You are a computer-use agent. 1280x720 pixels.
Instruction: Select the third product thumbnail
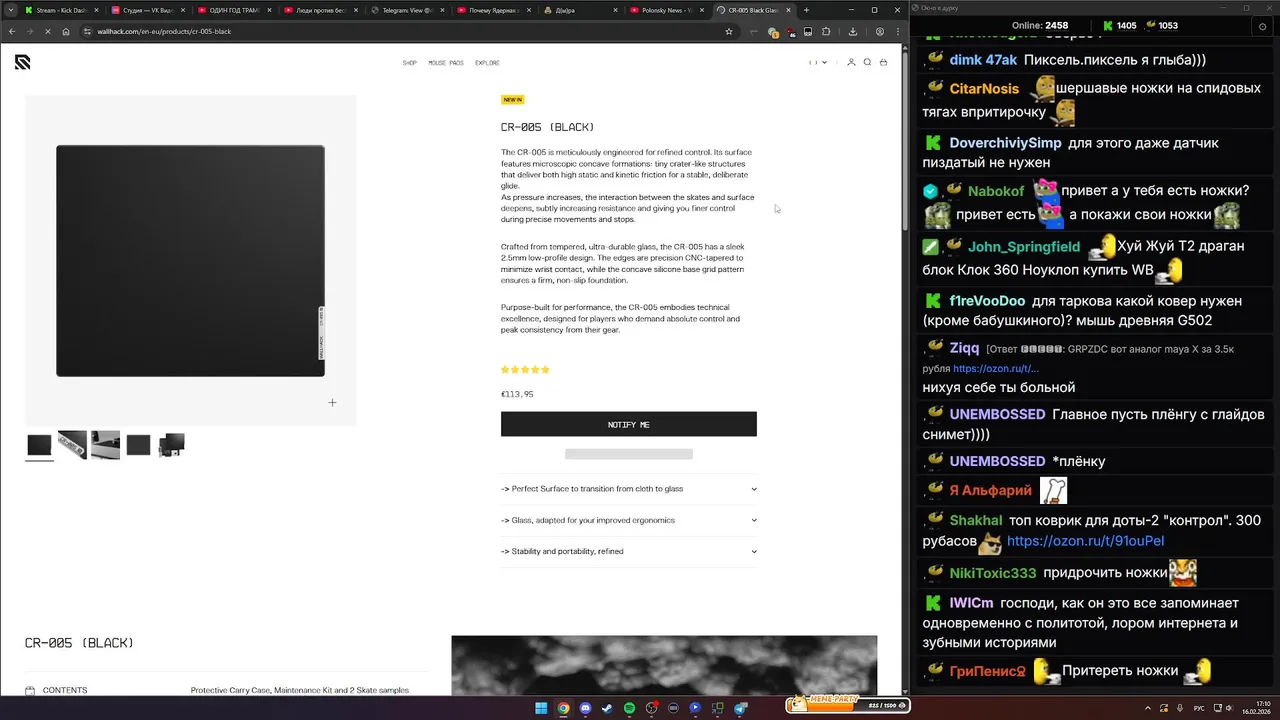(x=105, y=445)
